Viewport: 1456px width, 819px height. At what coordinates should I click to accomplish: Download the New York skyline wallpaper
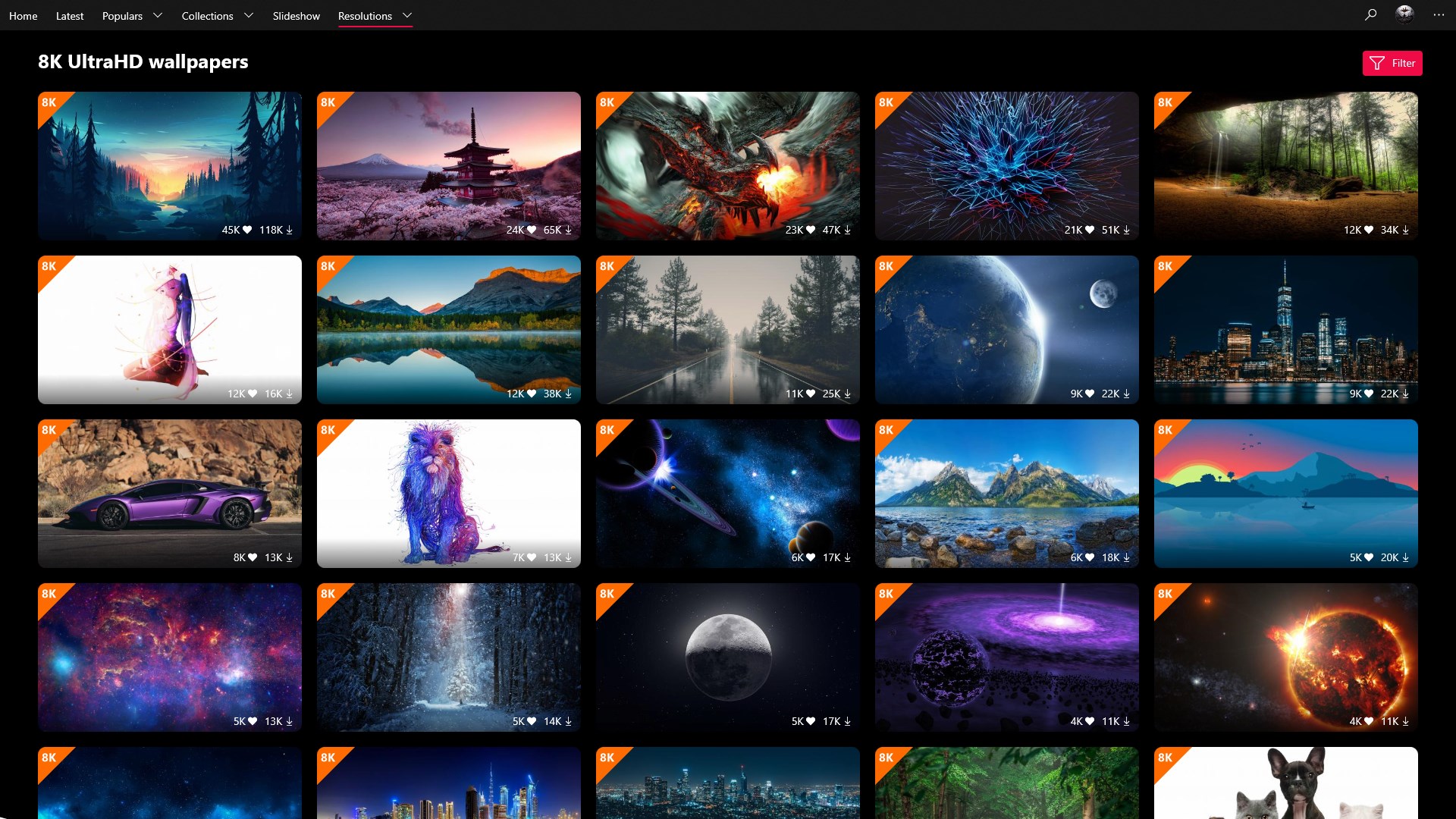tap(1405, 394)
